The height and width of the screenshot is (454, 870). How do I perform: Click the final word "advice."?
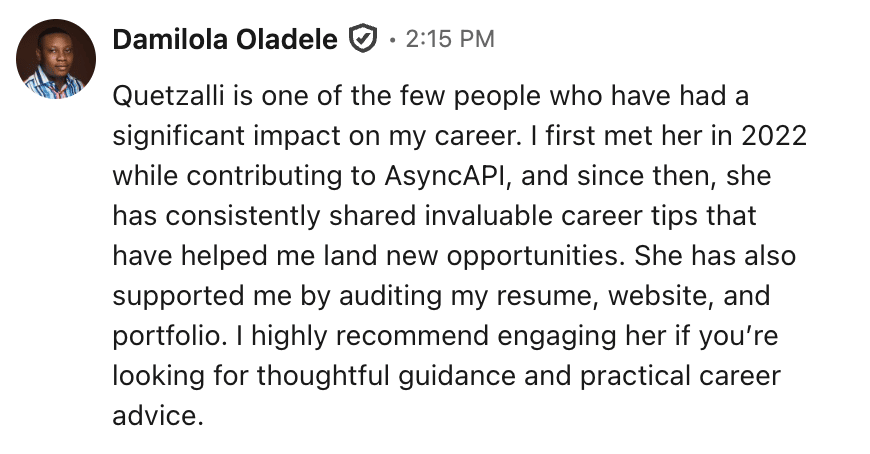point(158,413)
